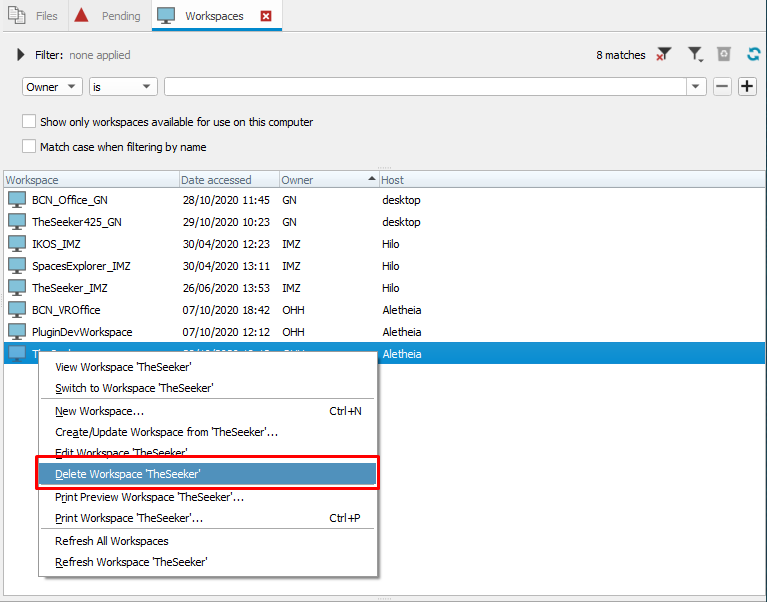Sort by the Host column header
Viewport: 767px width, 602px height.
click(571, 179)
